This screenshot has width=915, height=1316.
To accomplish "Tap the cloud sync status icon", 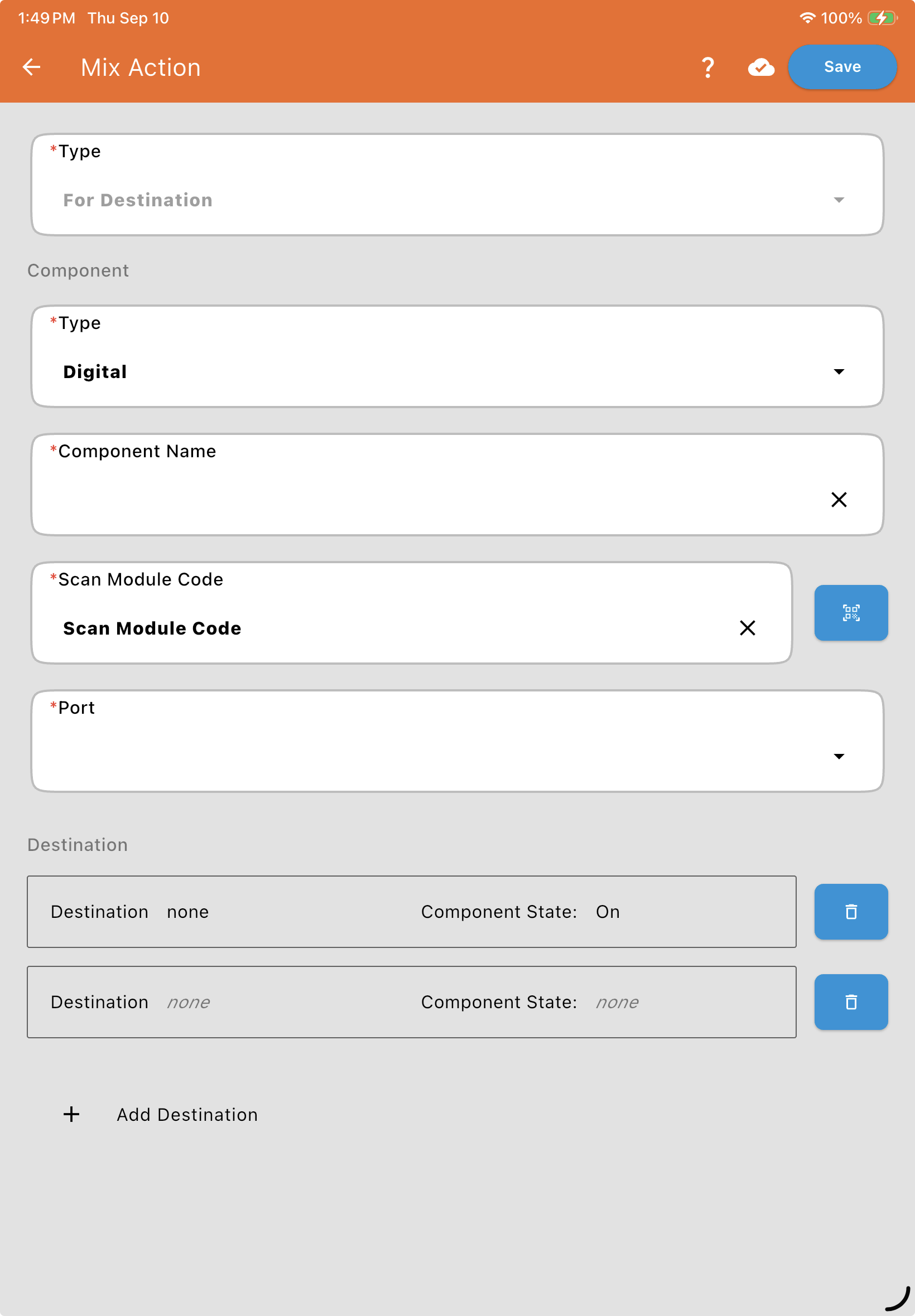I will coord(761,67).
